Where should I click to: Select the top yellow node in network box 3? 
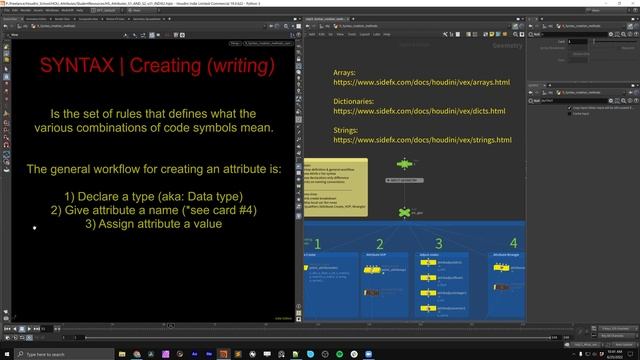(428, 262)
